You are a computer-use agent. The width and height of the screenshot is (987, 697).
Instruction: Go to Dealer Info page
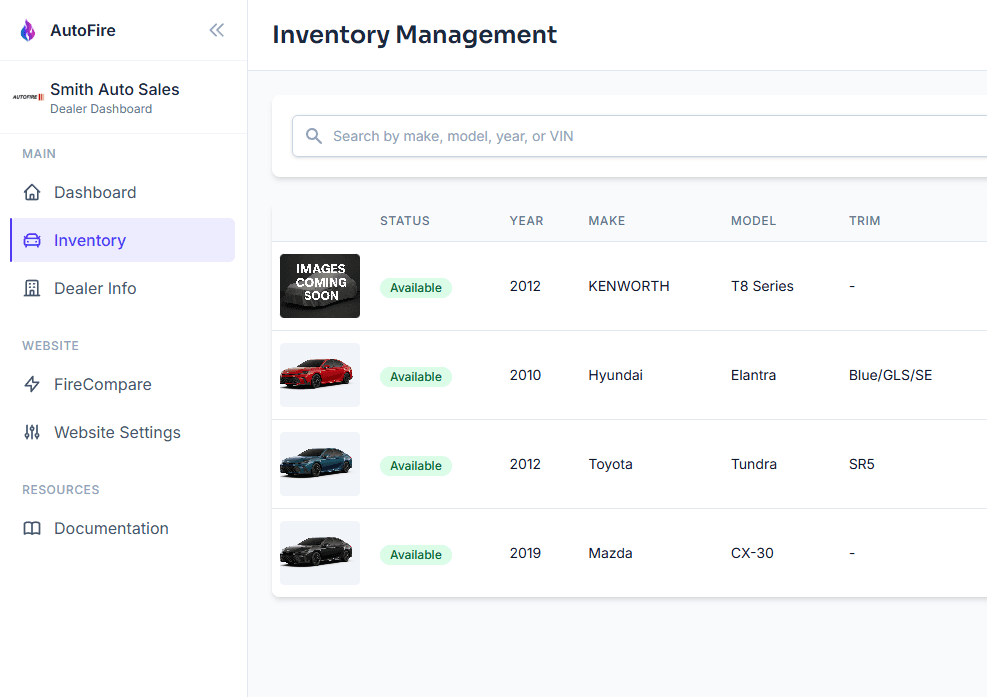95,288
